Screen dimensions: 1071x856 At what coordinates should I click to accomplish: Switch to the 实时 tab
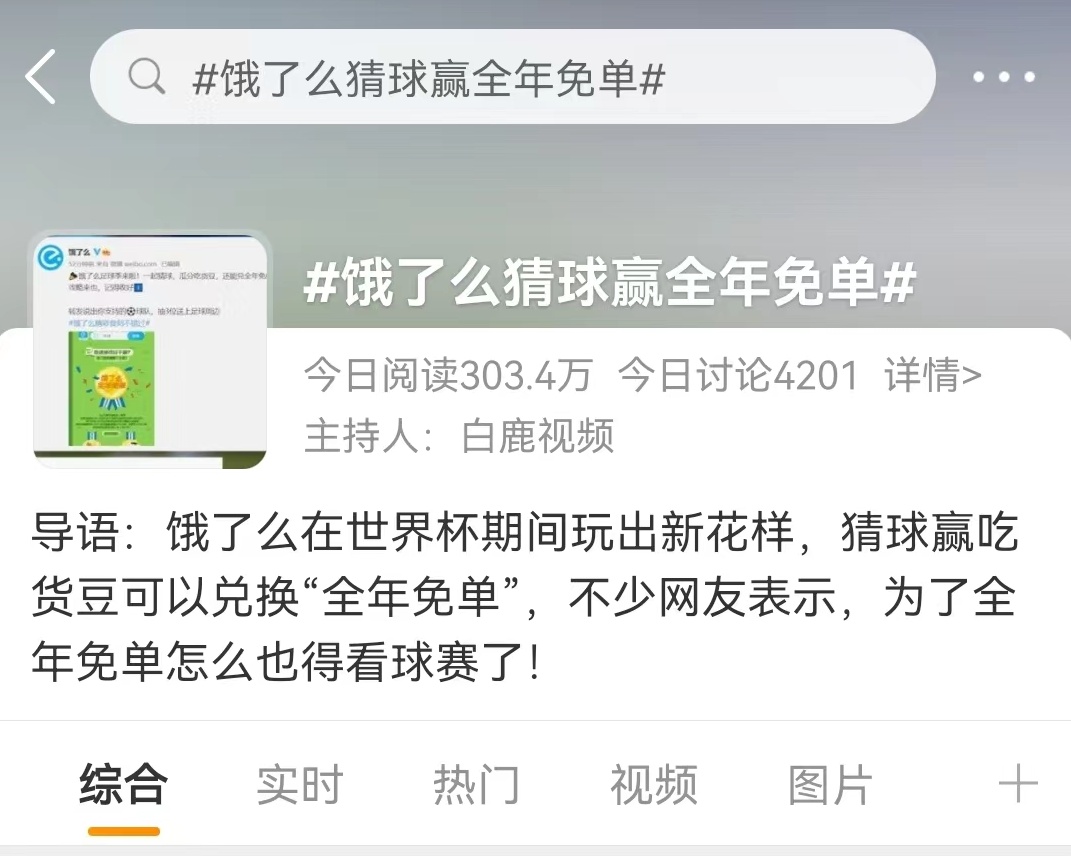pyautogui.click(x=300, y=784)
